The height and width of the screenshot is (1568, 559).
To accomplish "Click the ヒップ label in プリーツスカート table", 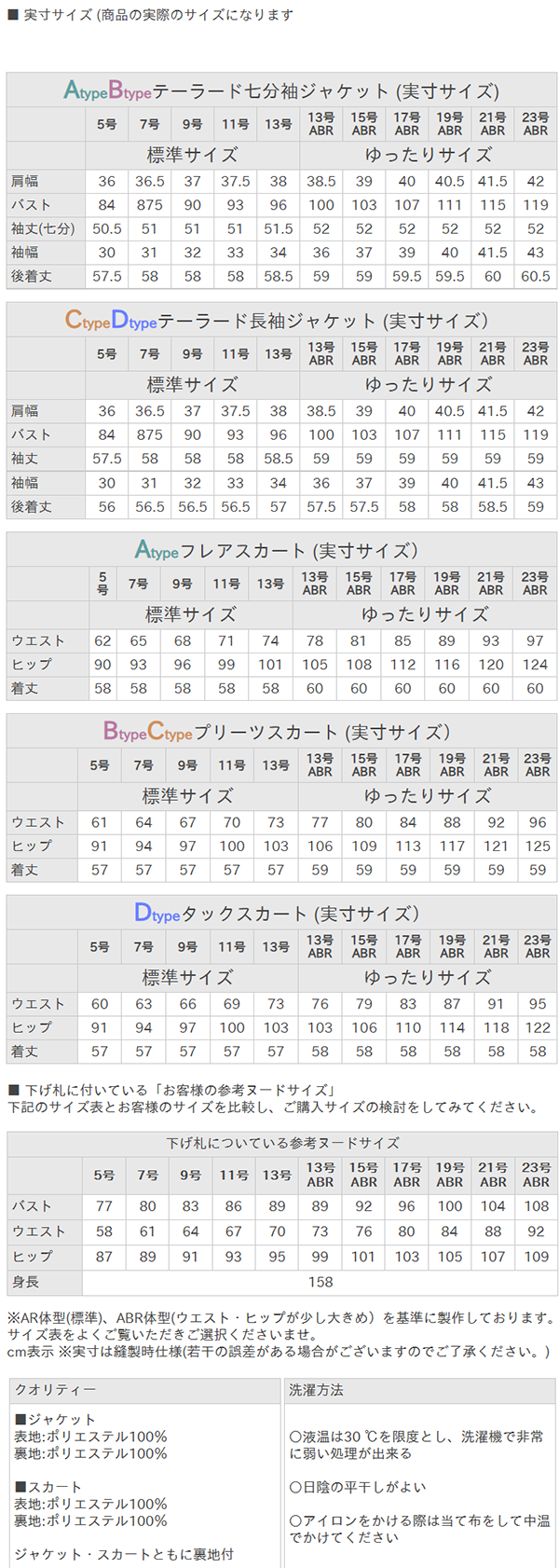I will tap(32, 846).
